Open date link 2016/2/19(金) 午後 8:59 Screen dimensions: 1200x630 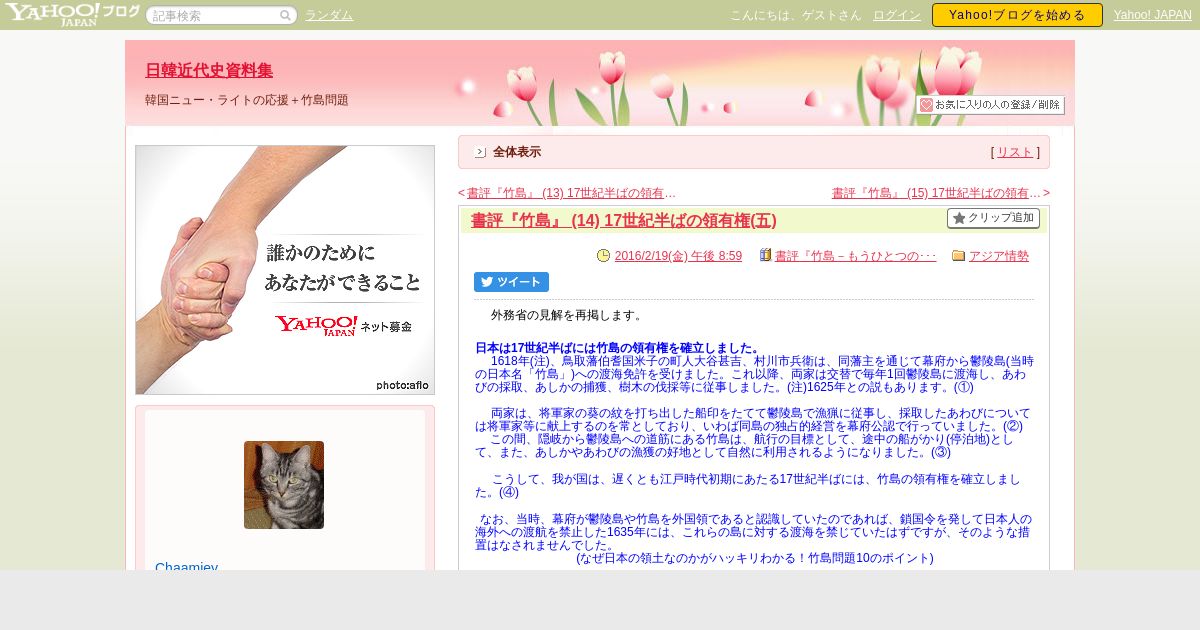[678, 256]
